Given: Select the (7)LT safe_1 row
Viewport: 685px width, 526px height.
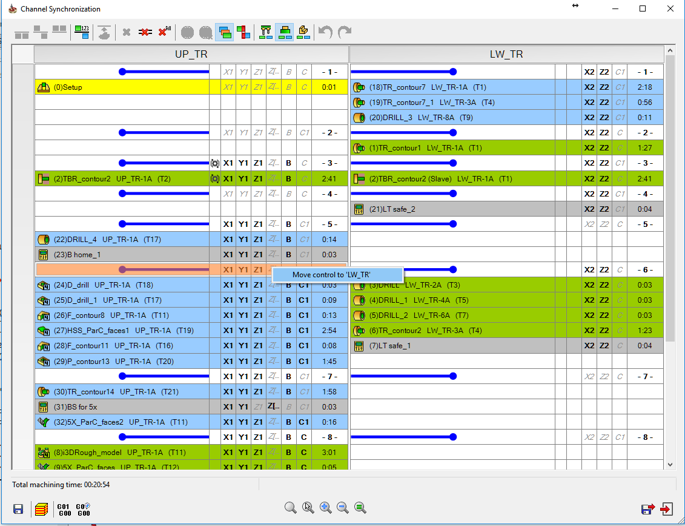Looking at the screenshot, I should click(506, 346).
